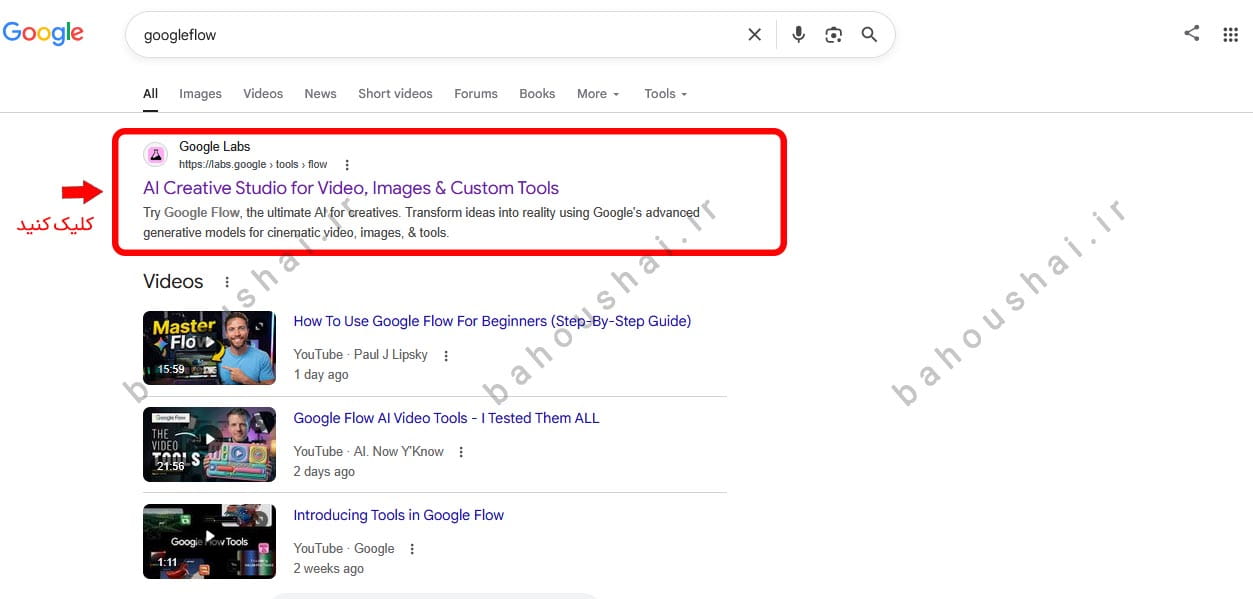Click the '2 days ago' timestamp
Image resolution: width=1253 pixels, height=599 pixels.
tap(324, 472)
